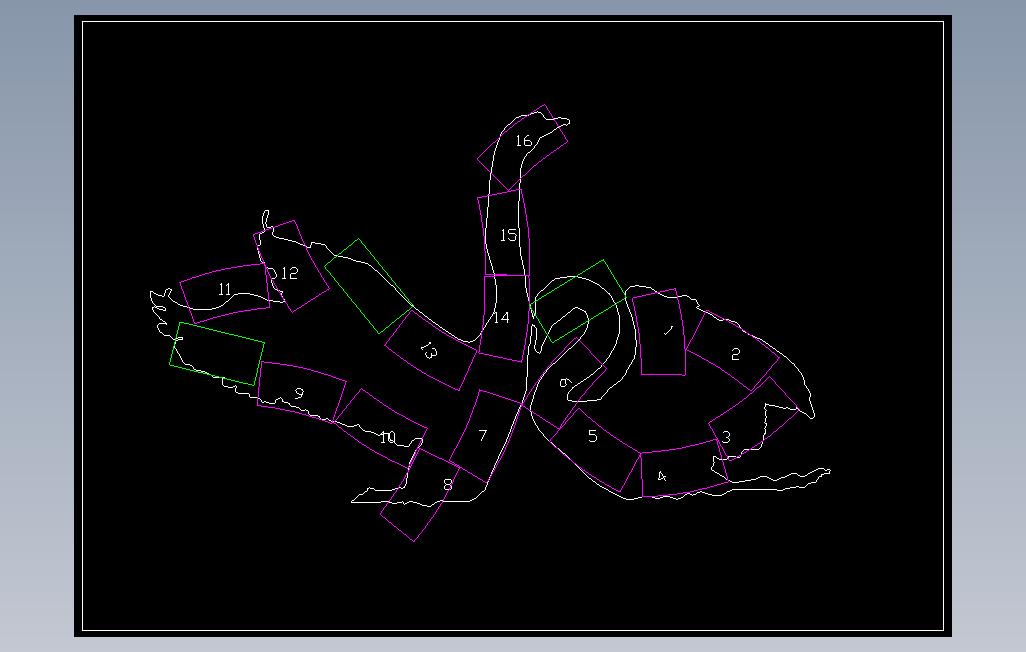Select the label numbered 2
1026x652 pixels.
[x=735, y=354]
